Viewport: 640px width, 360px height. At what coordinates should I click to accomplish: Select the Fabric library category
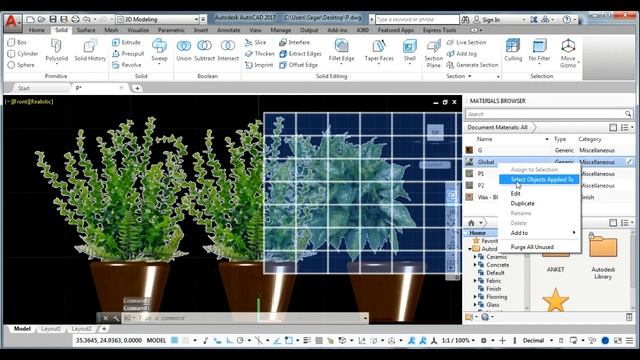493,281
